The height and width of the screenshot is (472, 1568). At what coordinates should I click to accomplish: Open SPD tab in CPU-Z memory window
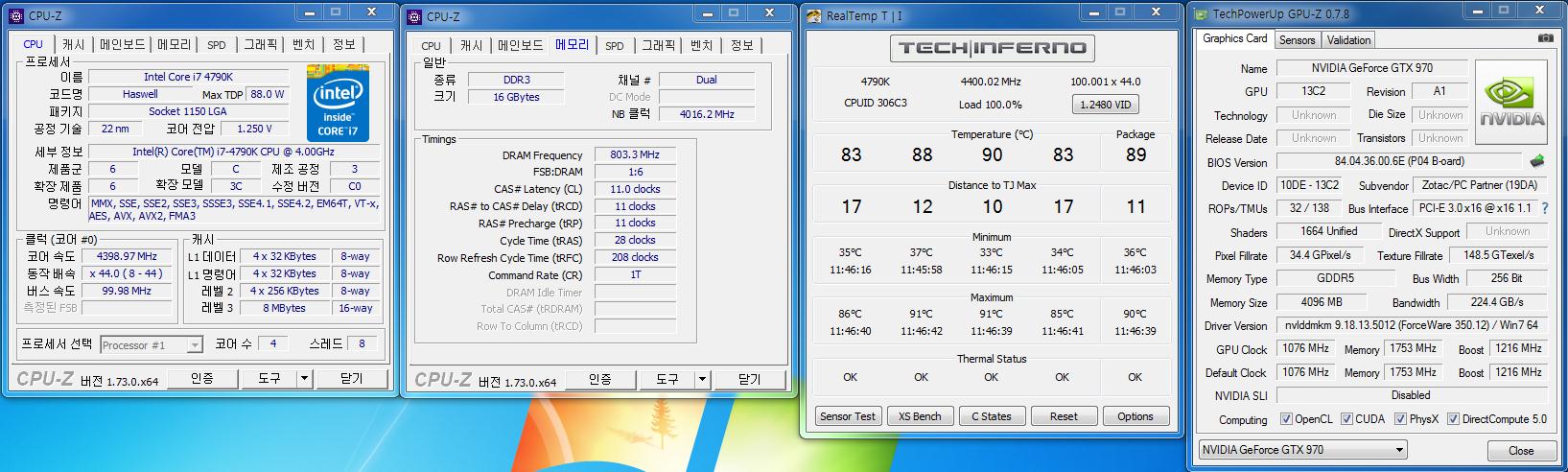(615, 45)
